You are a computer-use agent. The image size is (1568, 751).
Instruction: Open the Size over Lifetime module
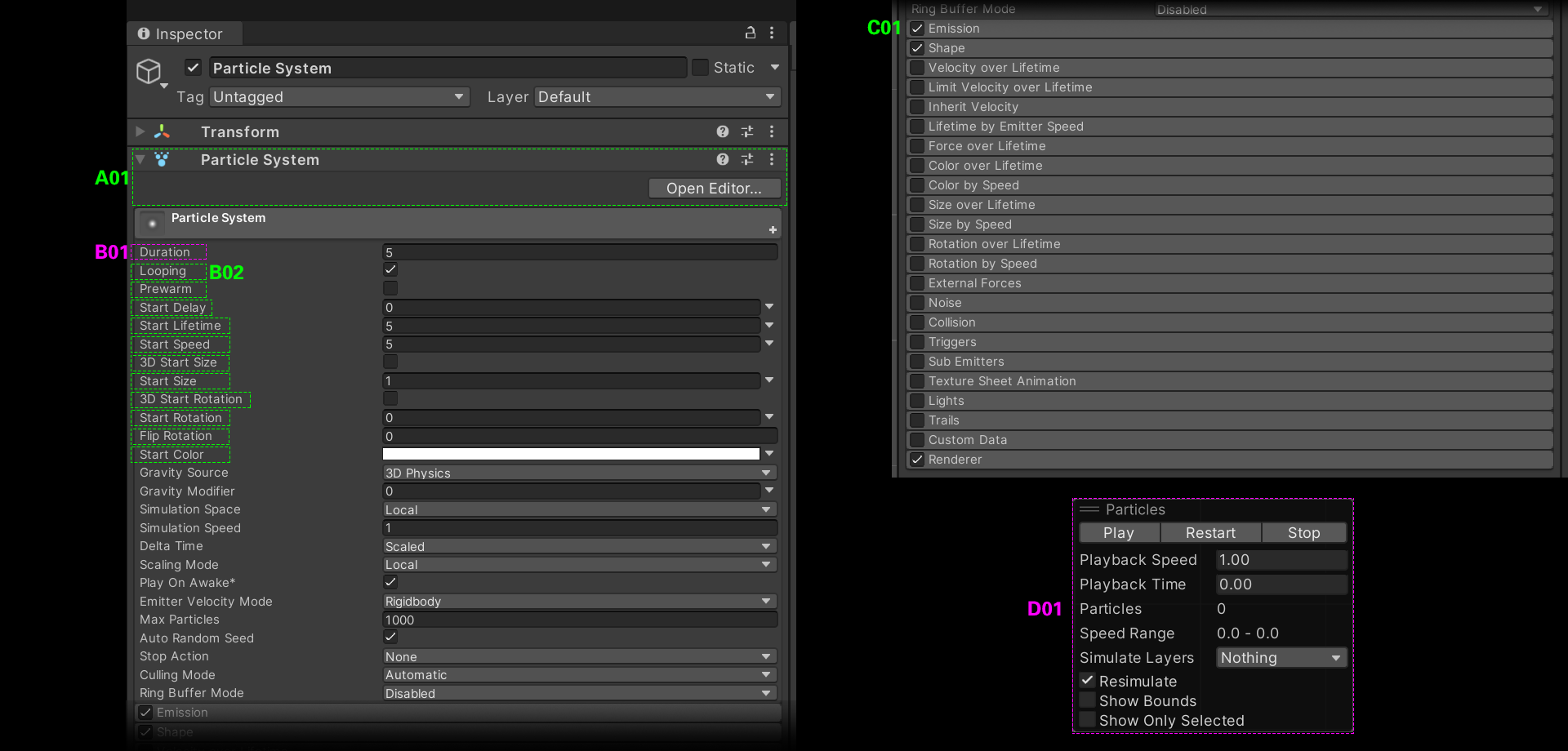1230,205
